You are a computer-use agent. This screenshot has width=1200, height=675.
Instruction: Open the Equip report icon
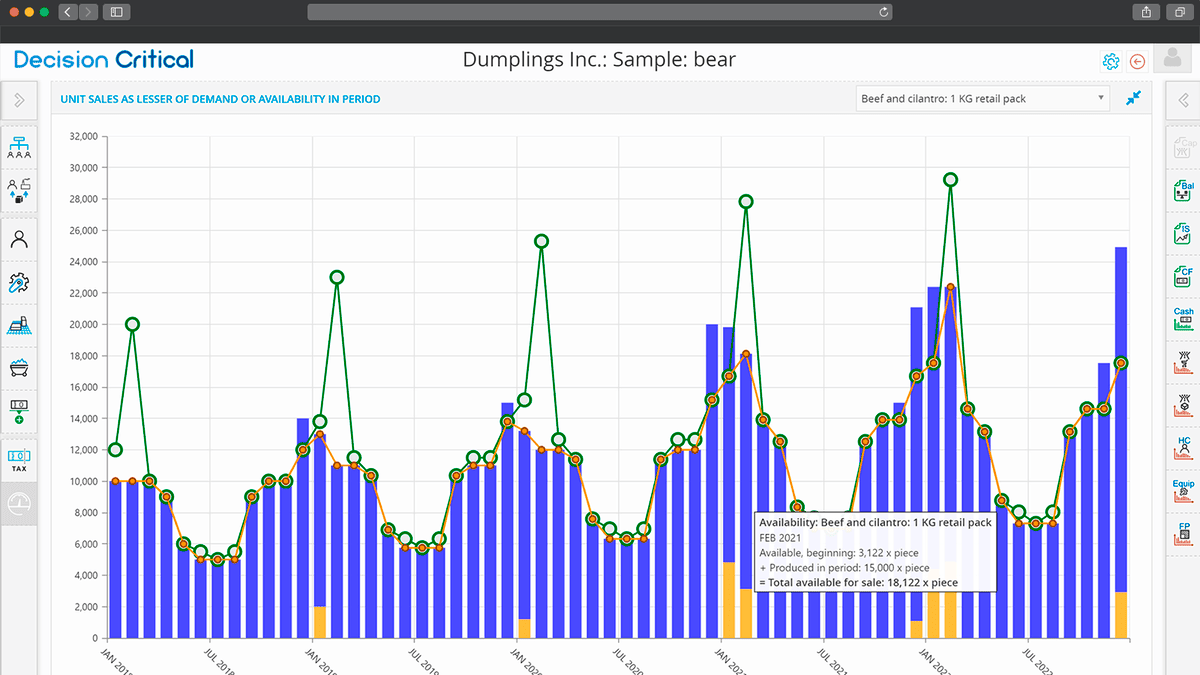[x=1183, y=490]
